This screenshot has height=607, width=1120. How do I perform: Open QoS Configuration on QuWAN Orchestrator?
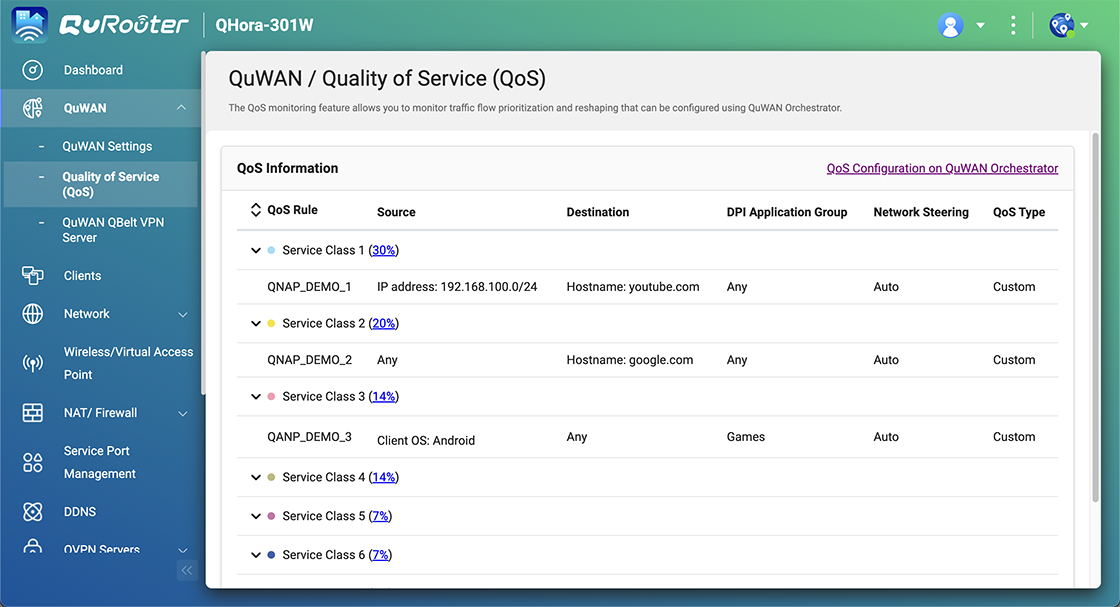(941, 168)
